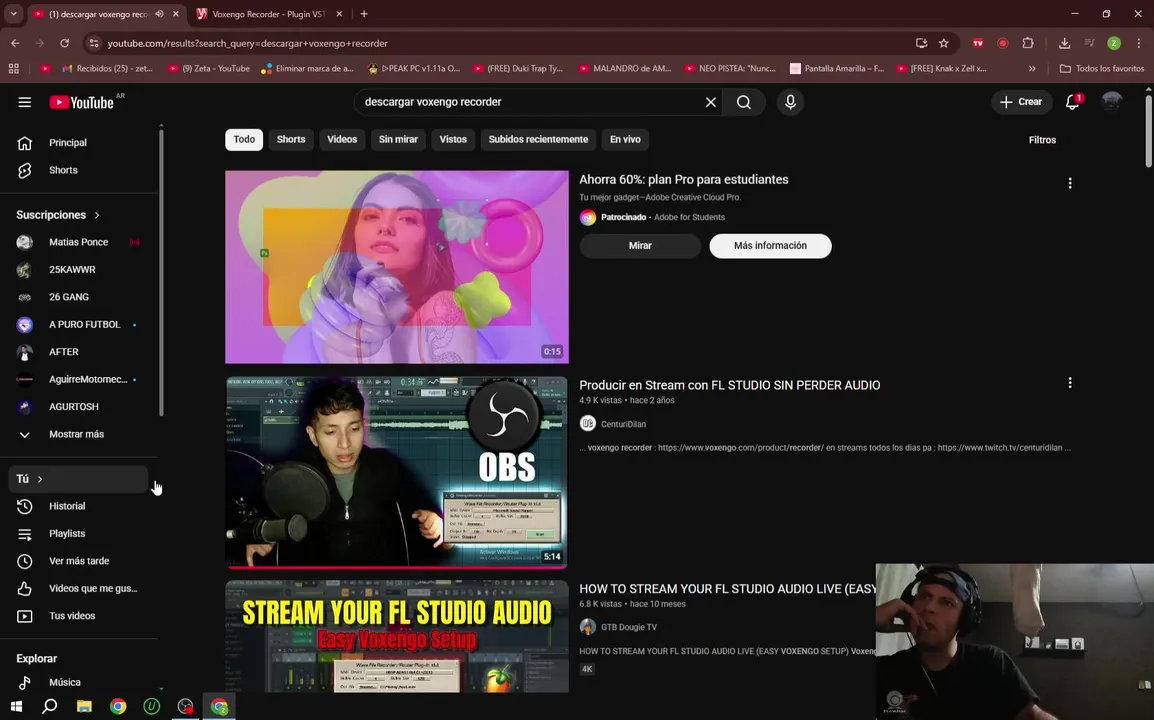Open the Crear menu
The width and height of the screenshot is (1154, 720).
point(1021,102)
